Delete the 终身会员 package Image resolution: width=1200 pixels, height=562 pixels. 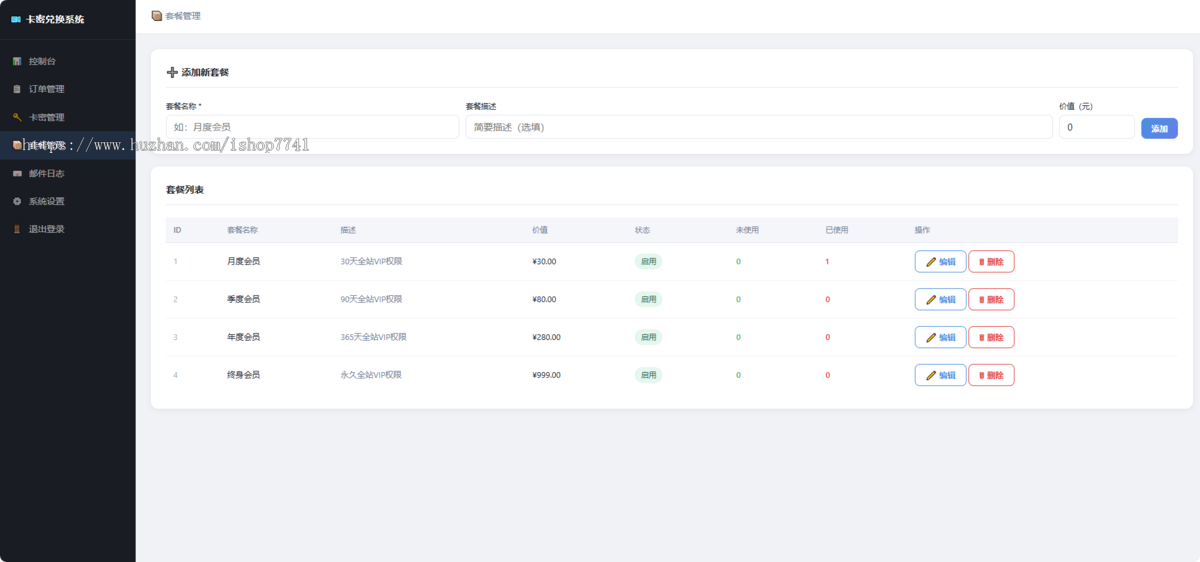(991, 375)
